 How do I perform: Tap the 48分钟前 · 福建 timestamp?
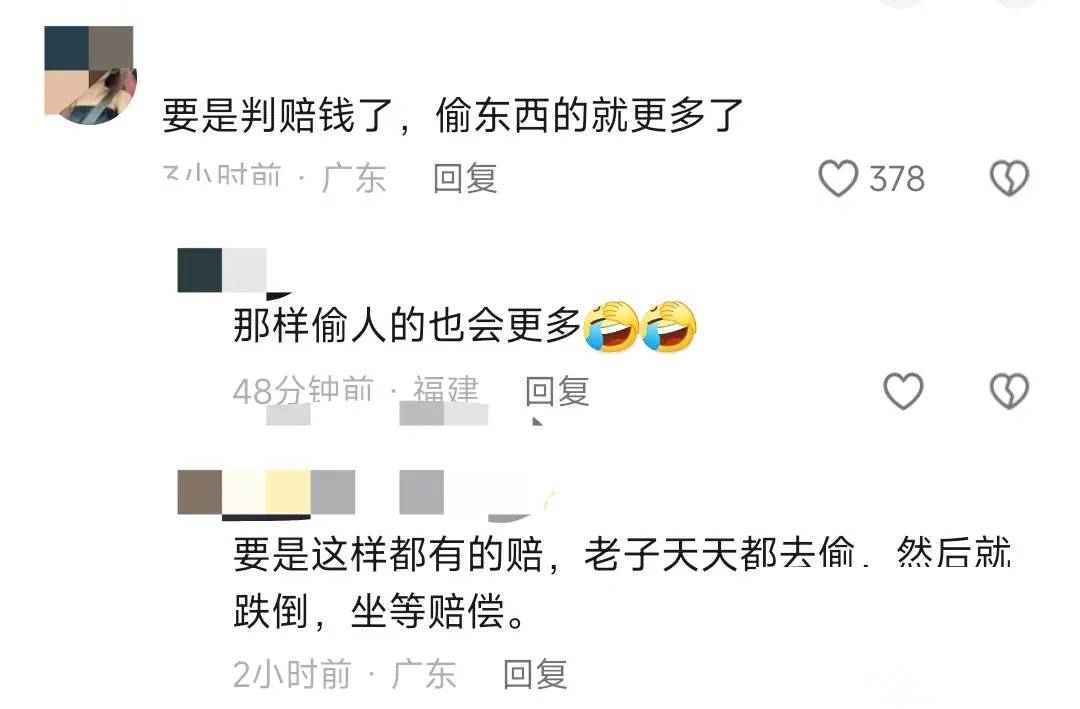[355, 391]
